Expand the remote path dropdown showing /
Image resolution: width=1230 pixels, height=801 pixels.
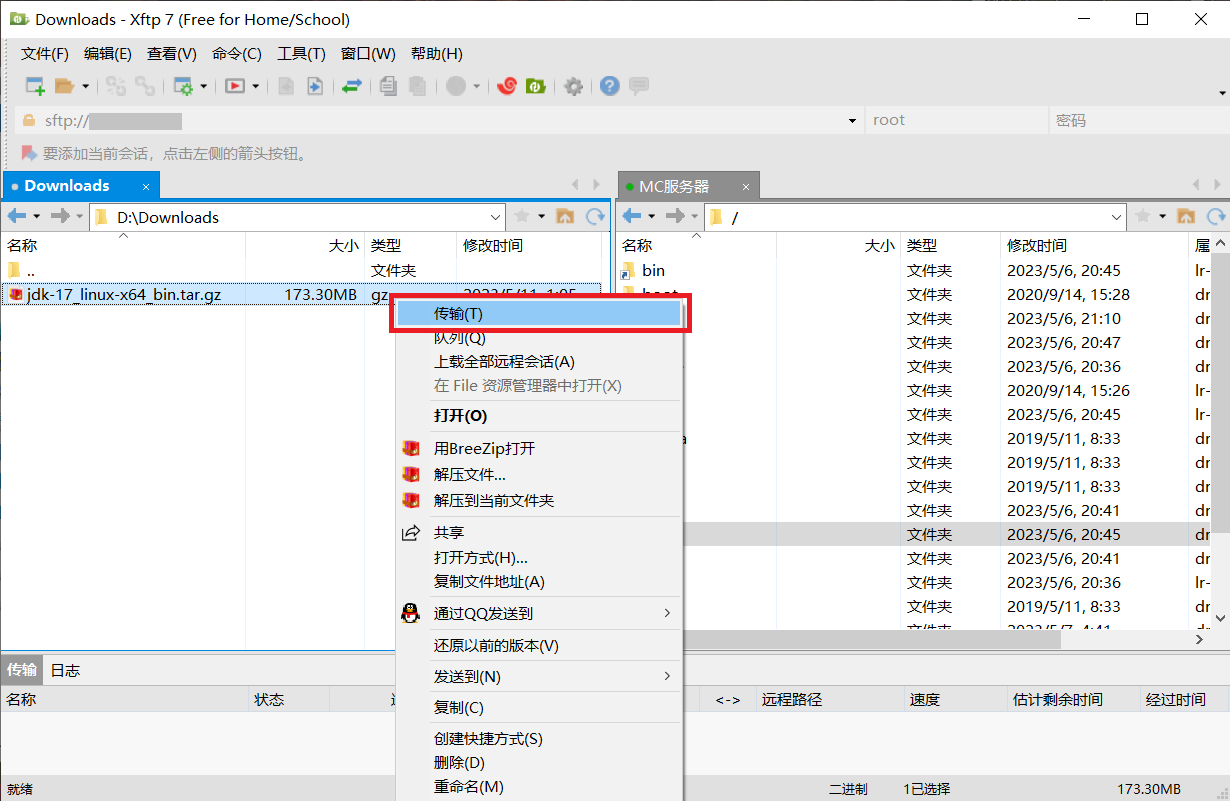pyautogui.click(x=1117, y=217)
